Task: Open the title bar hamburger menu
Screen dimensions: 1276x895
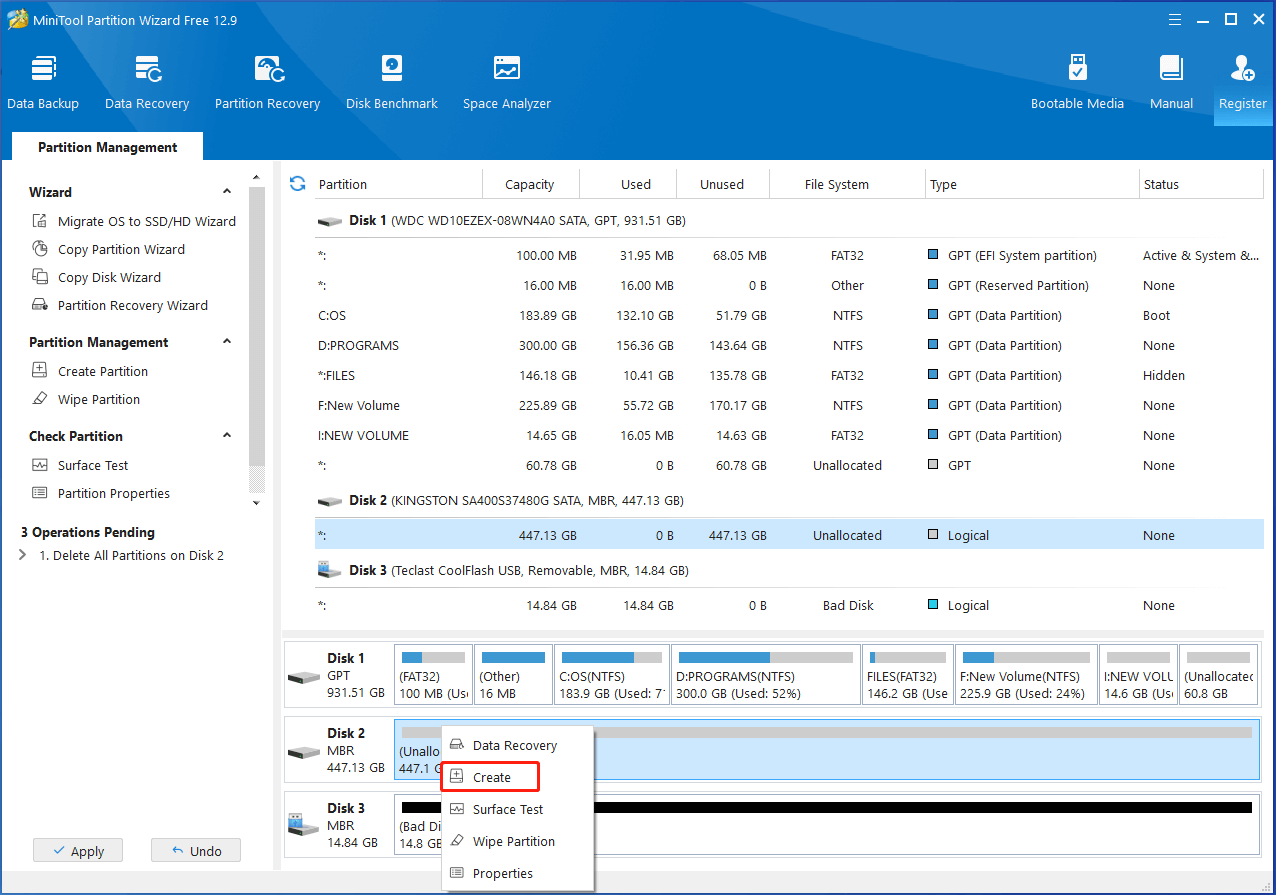Action: pos(1173,19)
